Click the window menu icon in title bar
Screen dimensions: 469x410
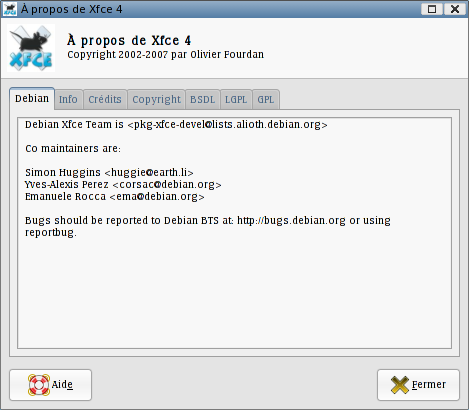[10, 9]
